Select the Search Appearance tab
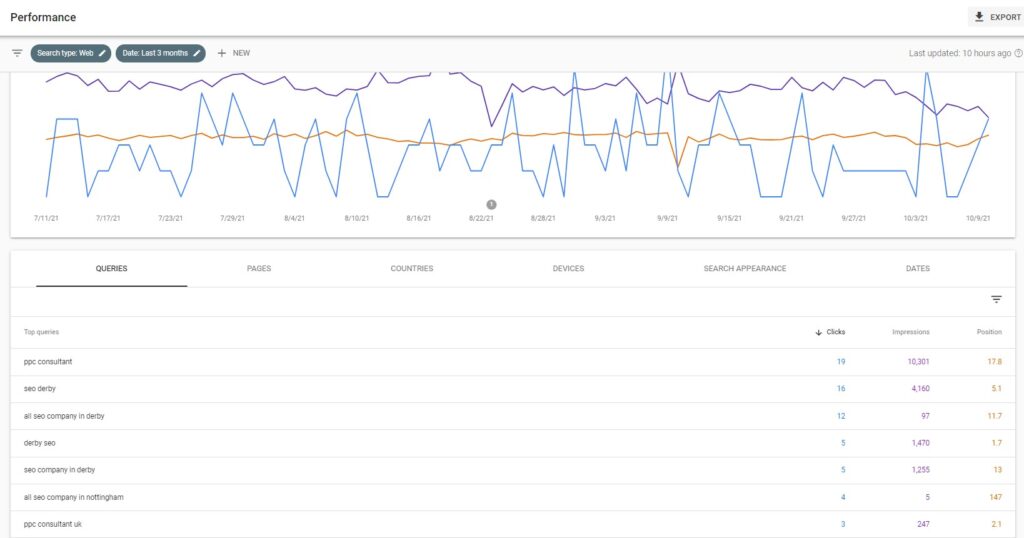Image resolution: width=1024 pixels, height=538 pixels. pyautogui.click(x=744, y=268)
